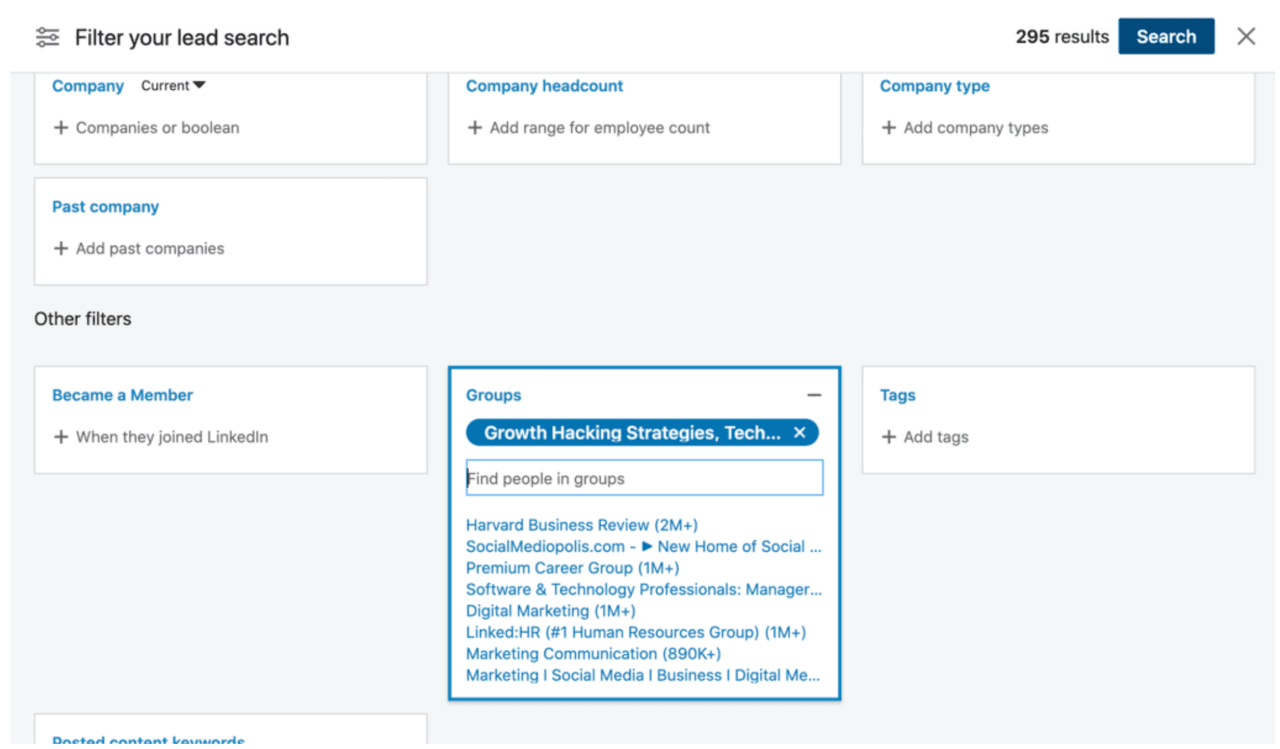Select Marketing Communication group
Viewport: 1280px width, 749px height.
pyautogui.click(x=592, y=653)
